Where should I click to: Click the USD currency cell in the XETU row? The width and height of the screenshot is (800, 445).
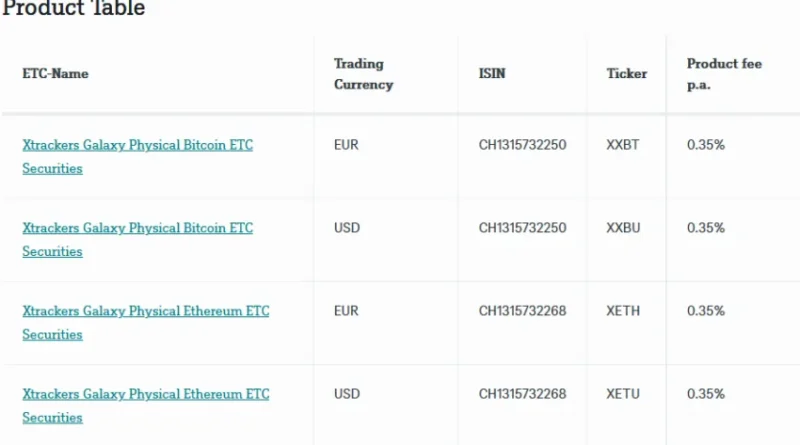click(x=347, y=394)
